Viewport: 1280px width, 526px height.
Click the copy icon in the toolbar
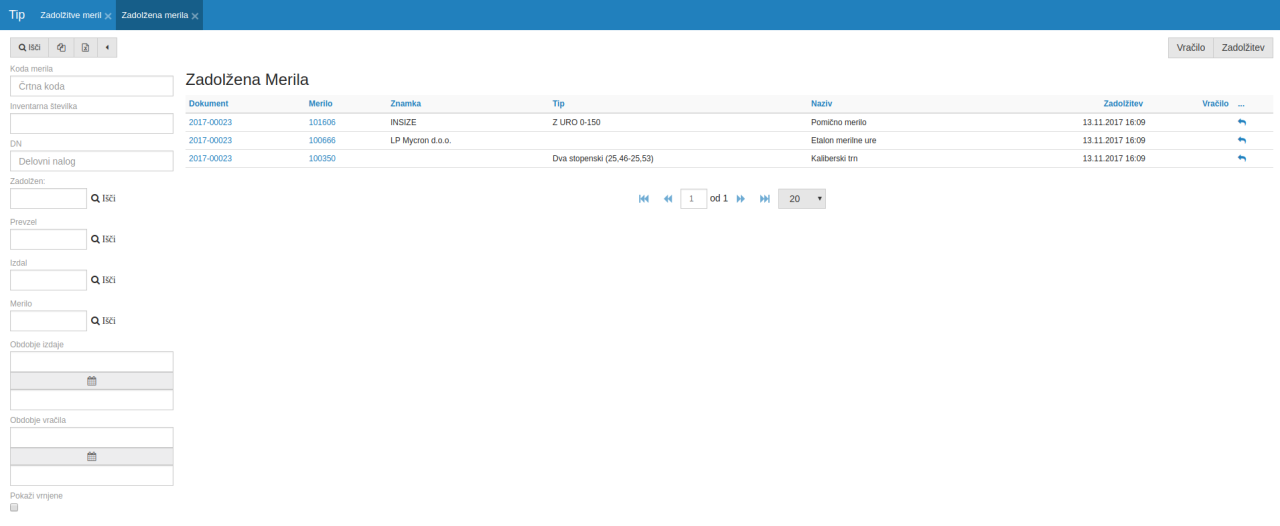[x=61, y=47]
